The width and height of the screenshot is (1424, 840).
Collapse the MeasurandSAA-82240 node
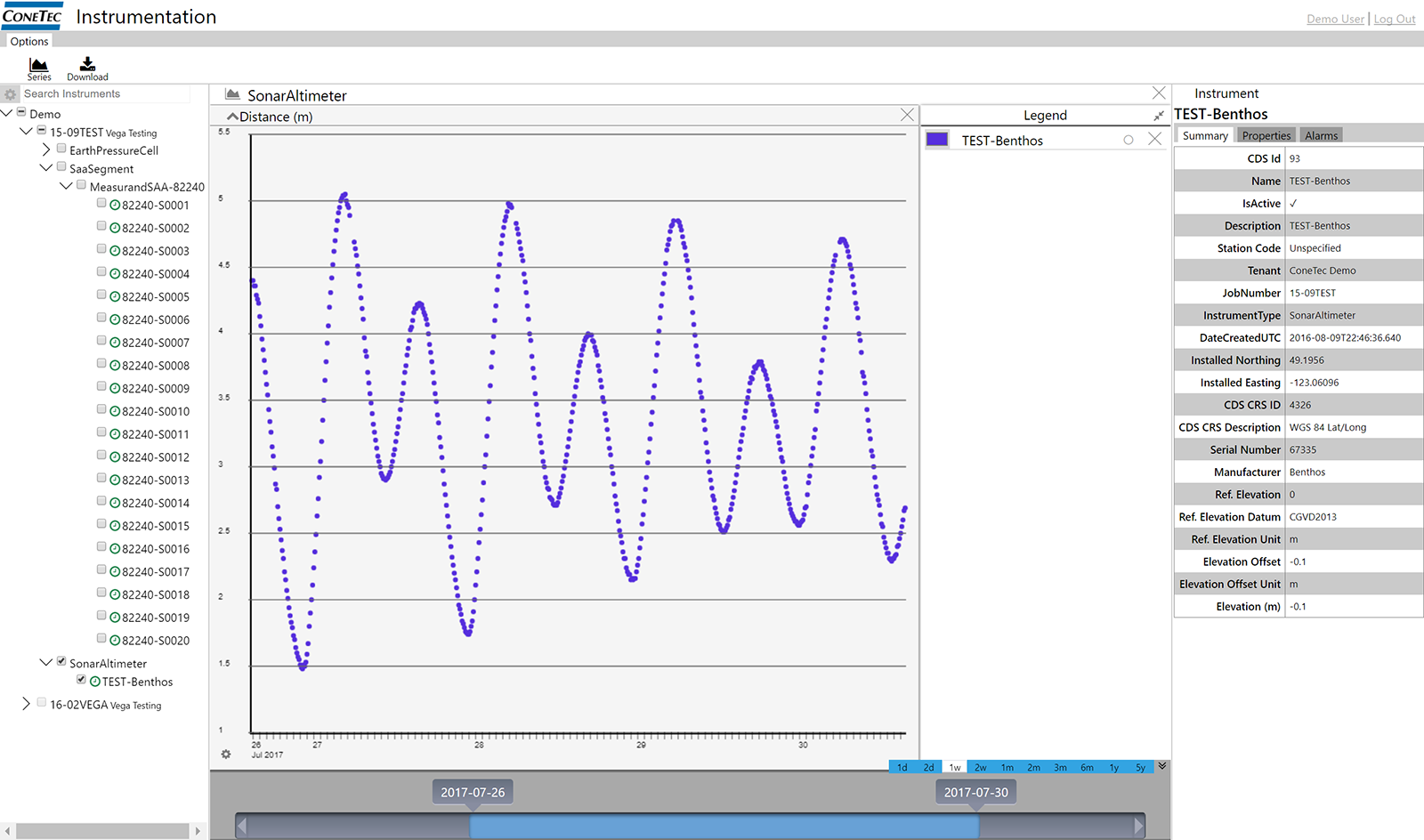(x=66, y=186)
